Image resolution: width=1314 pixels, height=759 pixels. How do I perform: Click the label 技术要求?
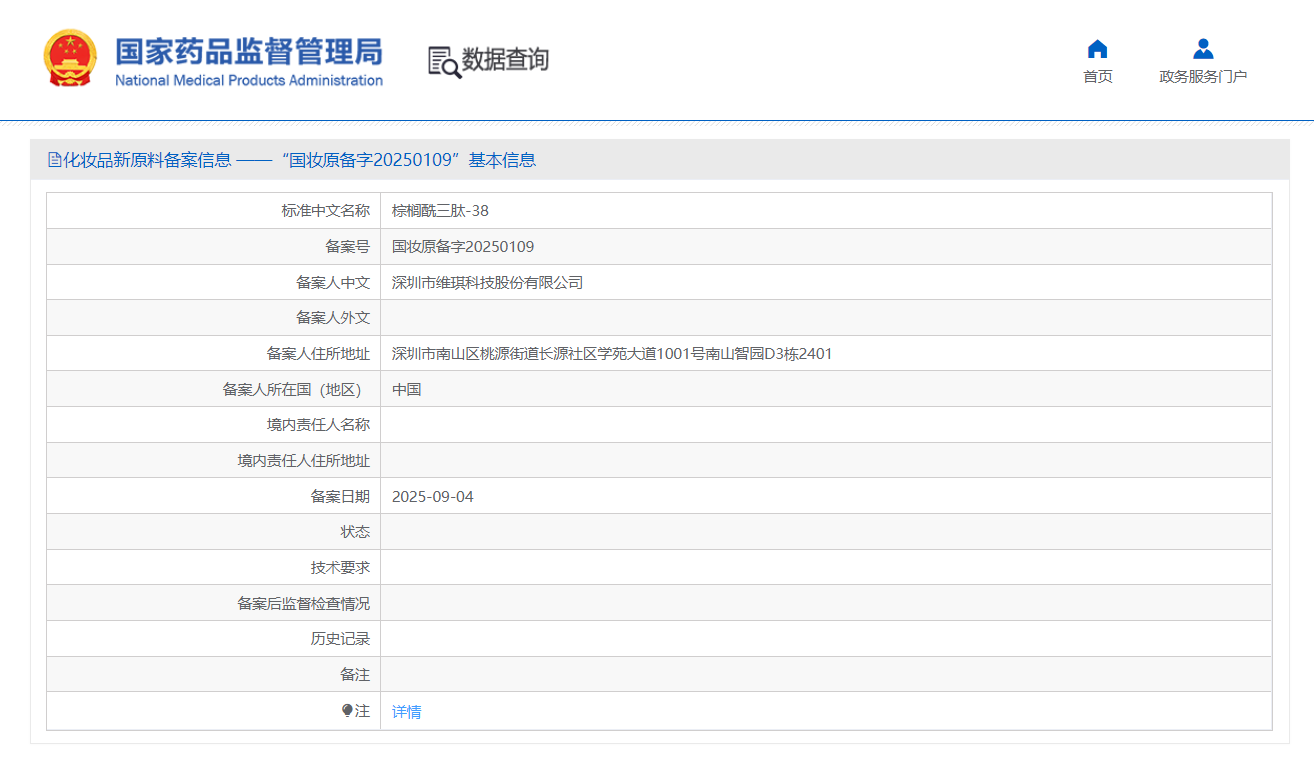point(340,568)
